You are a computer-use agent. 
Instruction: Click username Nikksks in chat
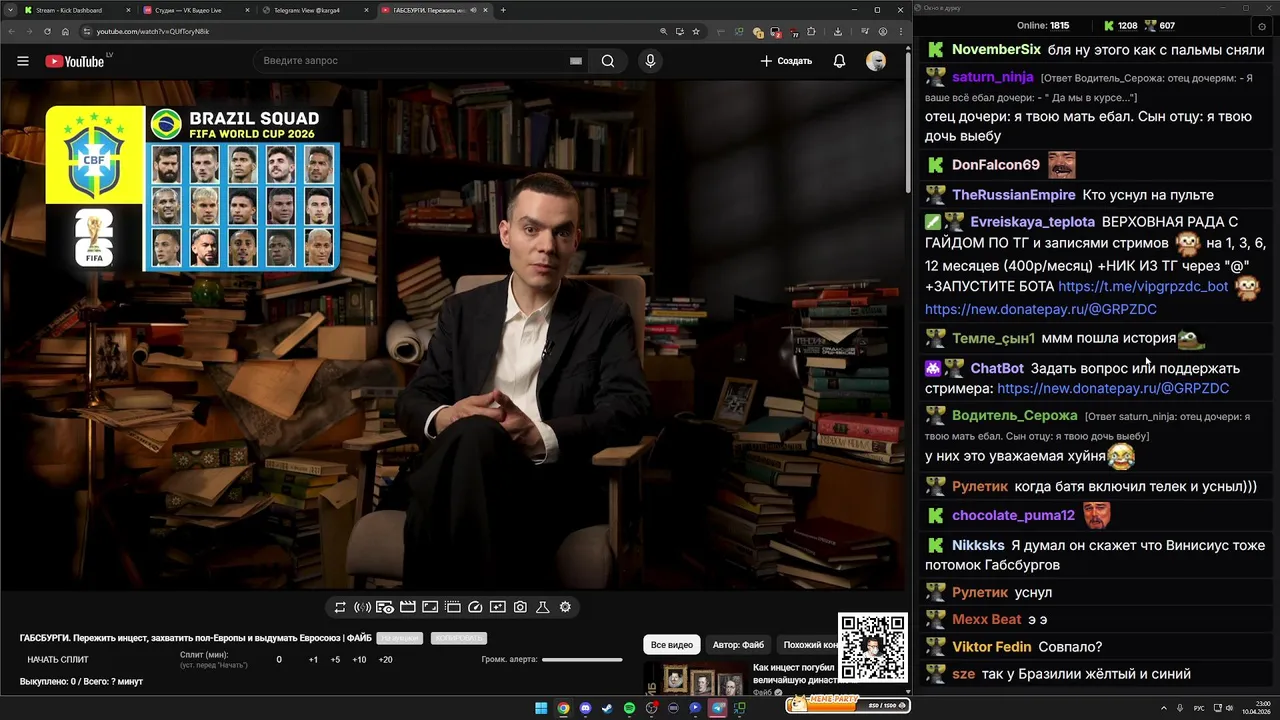tap(978, 546)
